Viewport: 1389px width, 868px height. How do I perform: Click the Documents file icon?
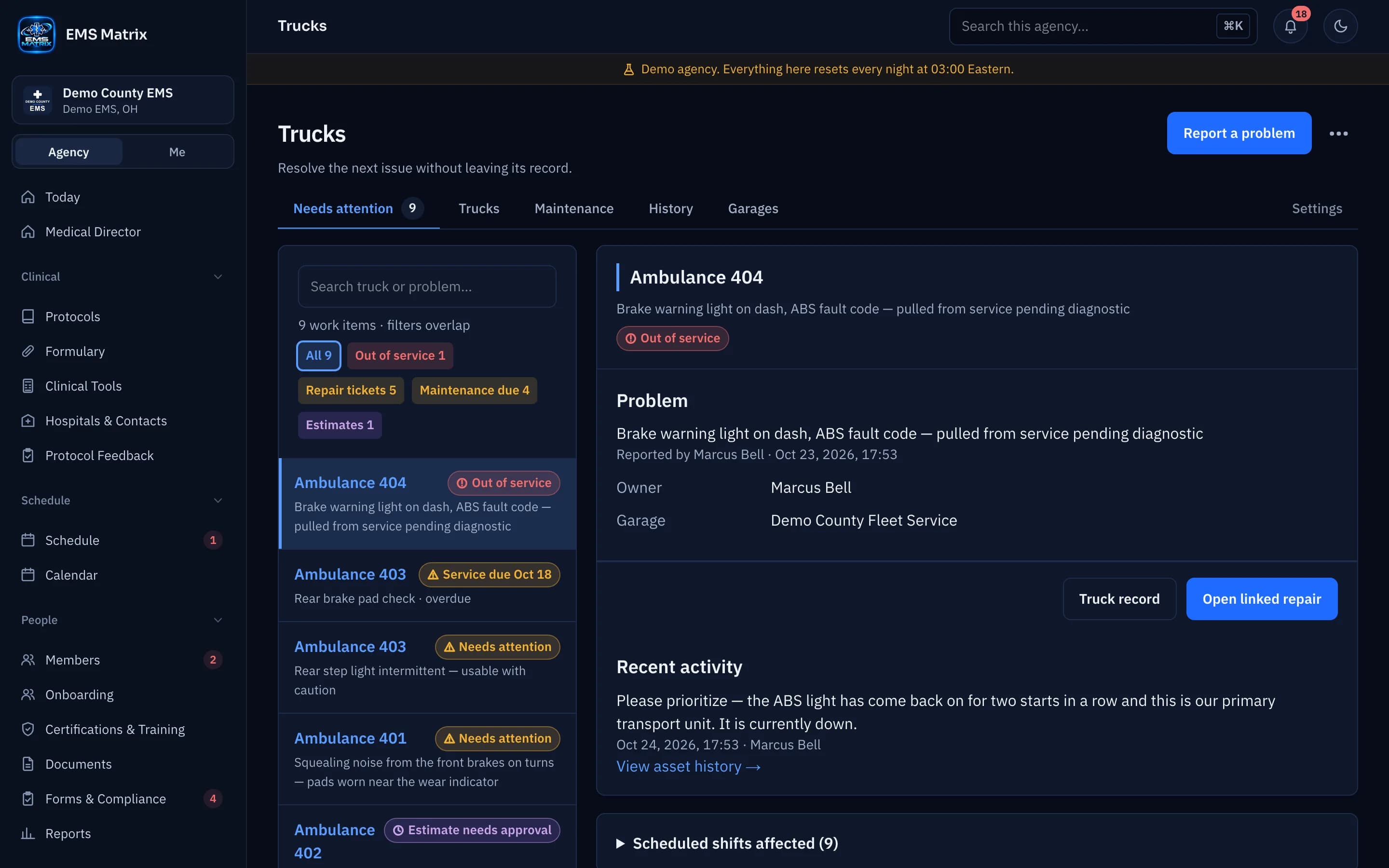[28, 764]
